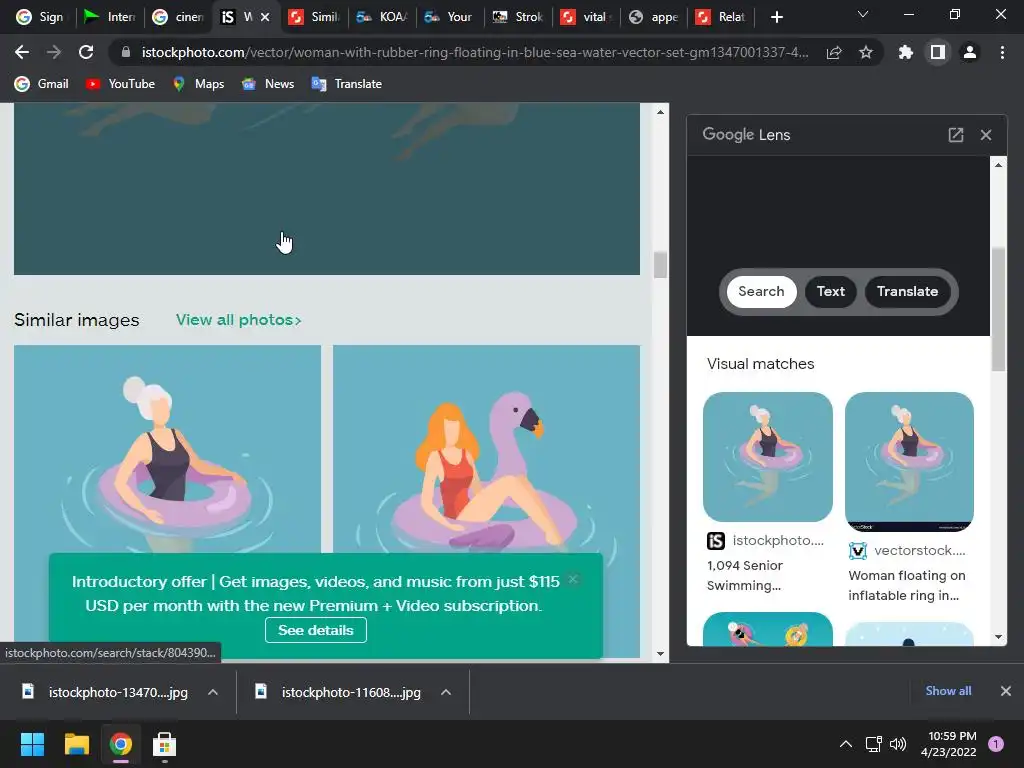Switch to the Your tab
The height and width of the screenshot is (768, 1024).
pyautogui.click(x=450, y=17)
